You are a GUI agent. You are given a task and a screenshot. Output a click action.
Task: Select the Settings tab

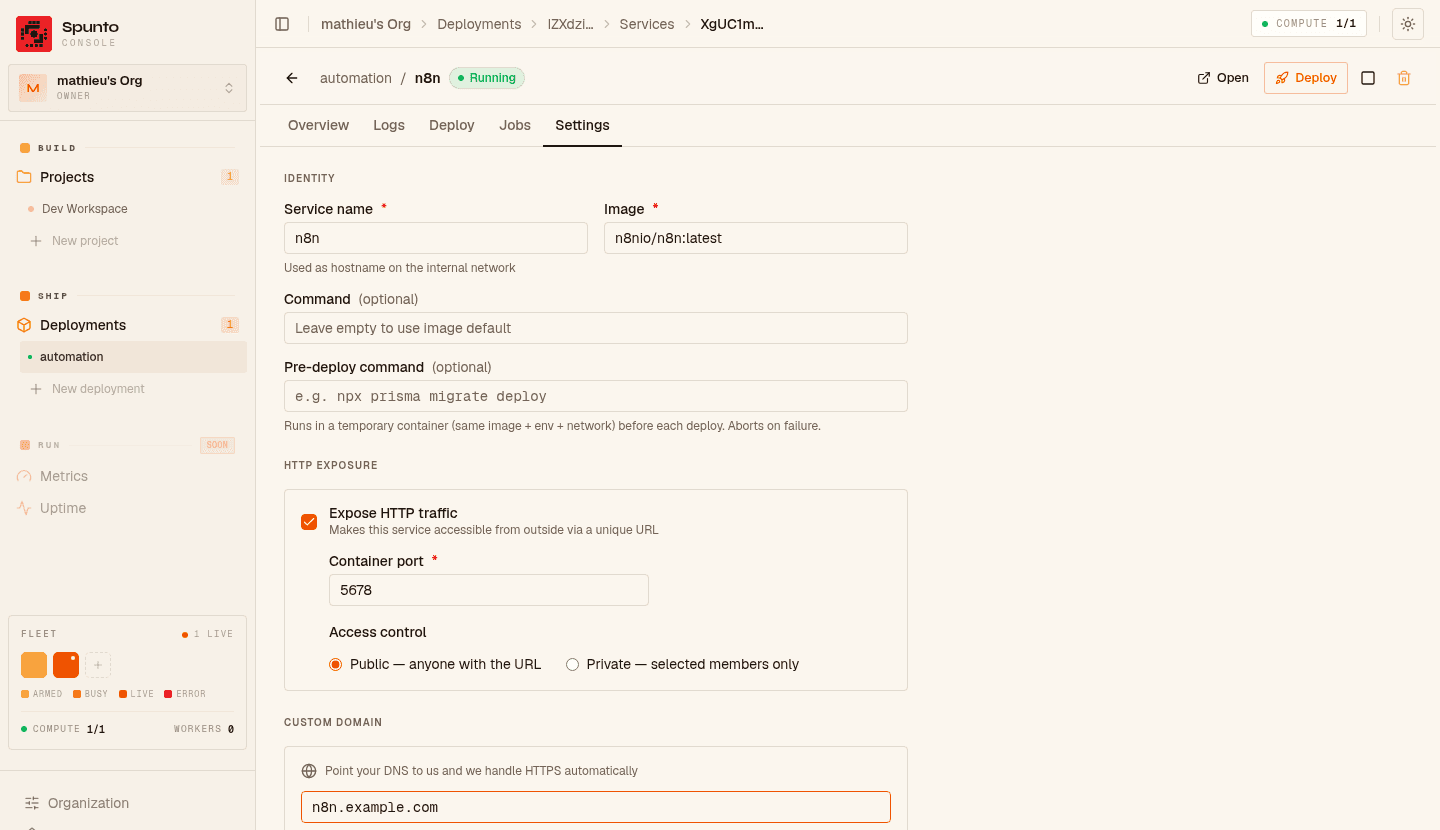pyautogui.click(x=582, y=125)
